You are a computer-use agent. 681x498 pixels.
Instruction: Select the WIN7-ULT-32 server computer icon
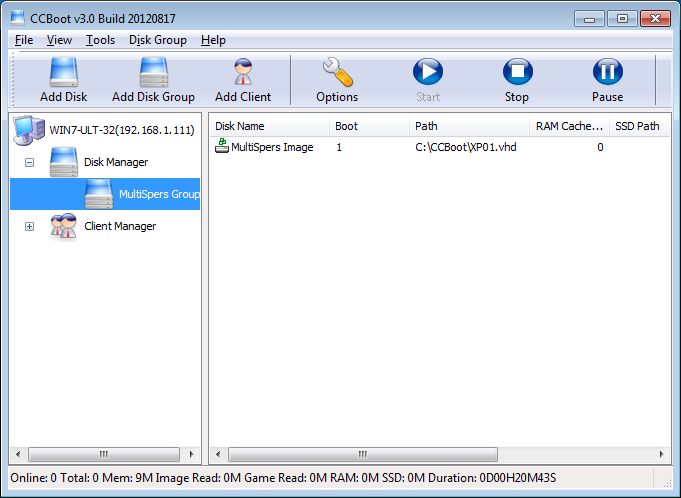coord(29,129)
